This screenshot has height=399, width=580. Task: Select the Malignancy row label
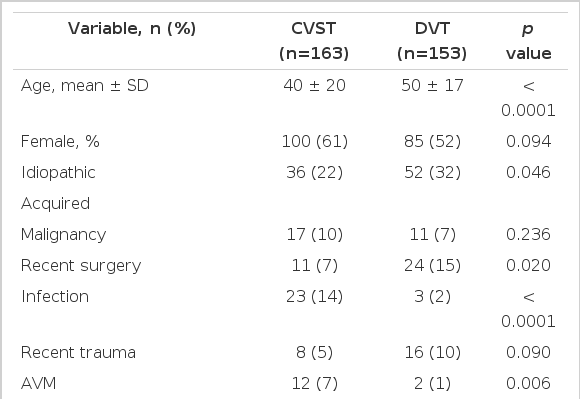63,234
